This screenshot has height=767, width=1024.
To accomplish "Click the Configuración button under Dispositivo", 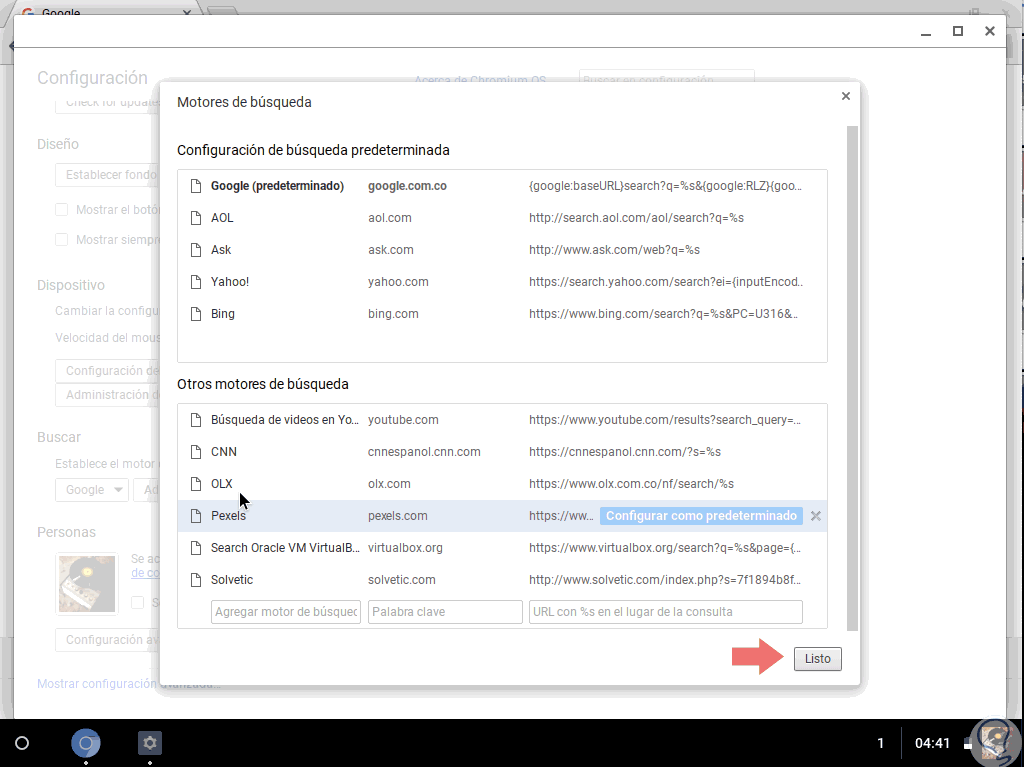I will (108, 371).
